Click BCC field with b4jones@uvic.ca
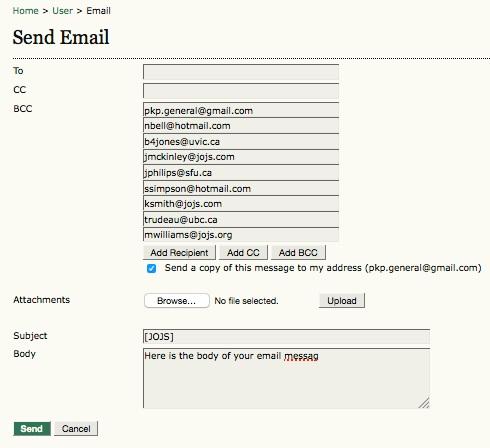The height and width of the screenshot is (448, 490). coord(241,141)
